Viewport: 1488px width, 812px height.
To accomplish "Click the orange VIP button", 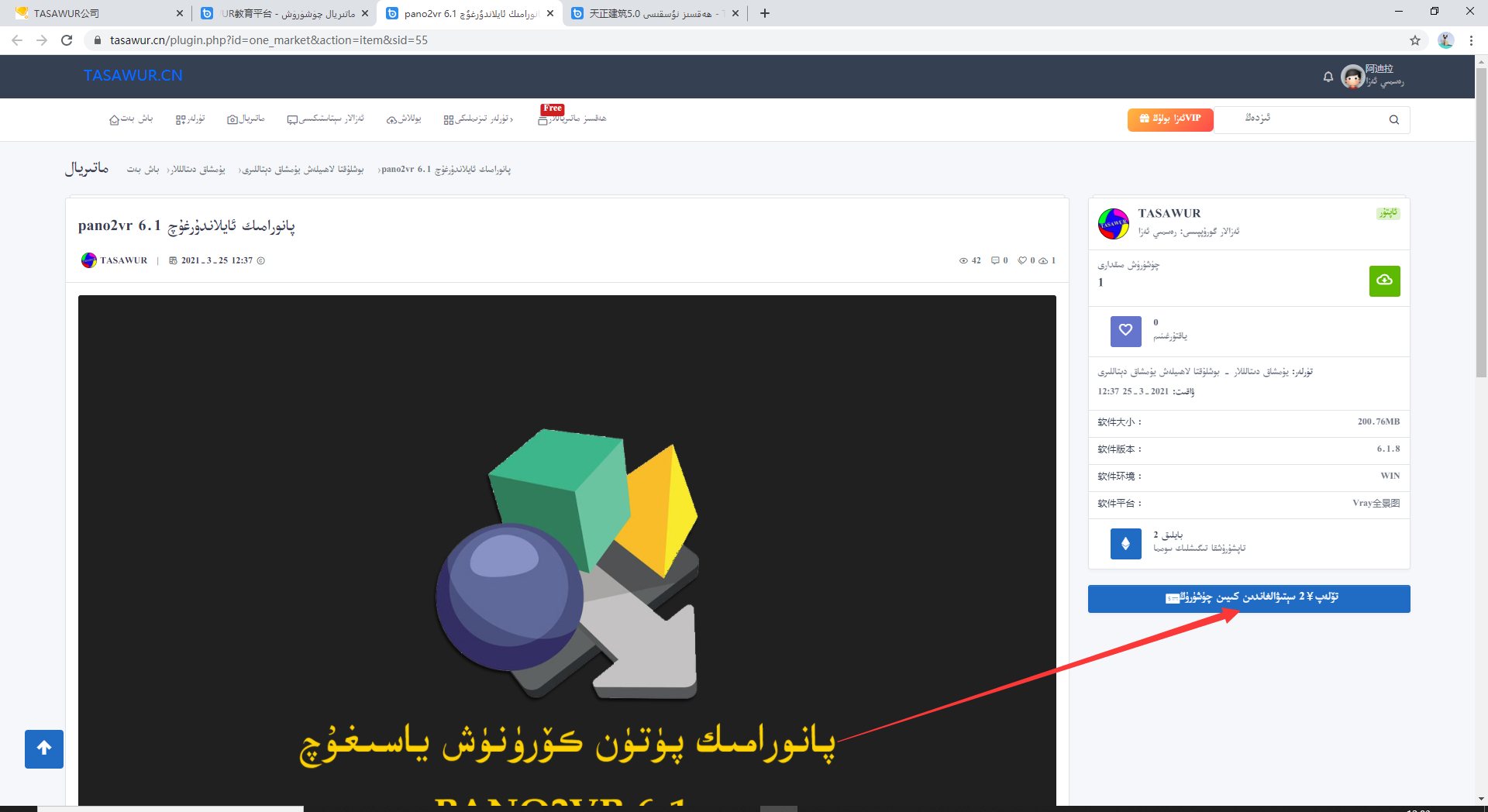I will tap(1169, 119).
